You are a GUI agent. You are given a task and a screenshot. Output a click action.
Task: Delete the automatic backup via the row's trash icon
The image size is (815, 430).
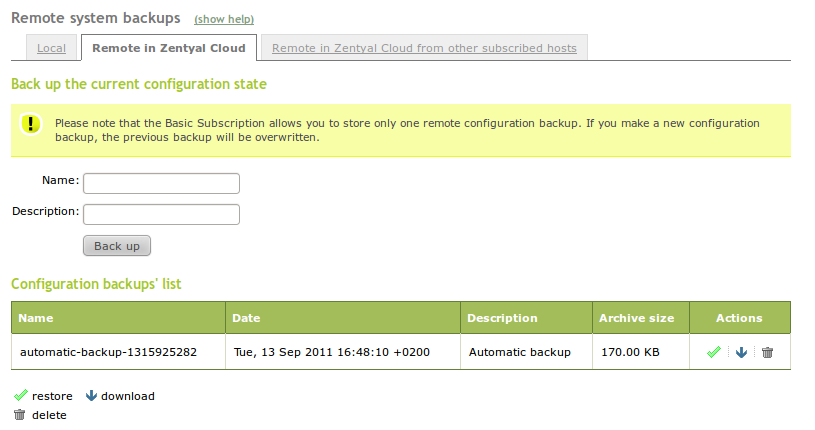pos(767,352)
